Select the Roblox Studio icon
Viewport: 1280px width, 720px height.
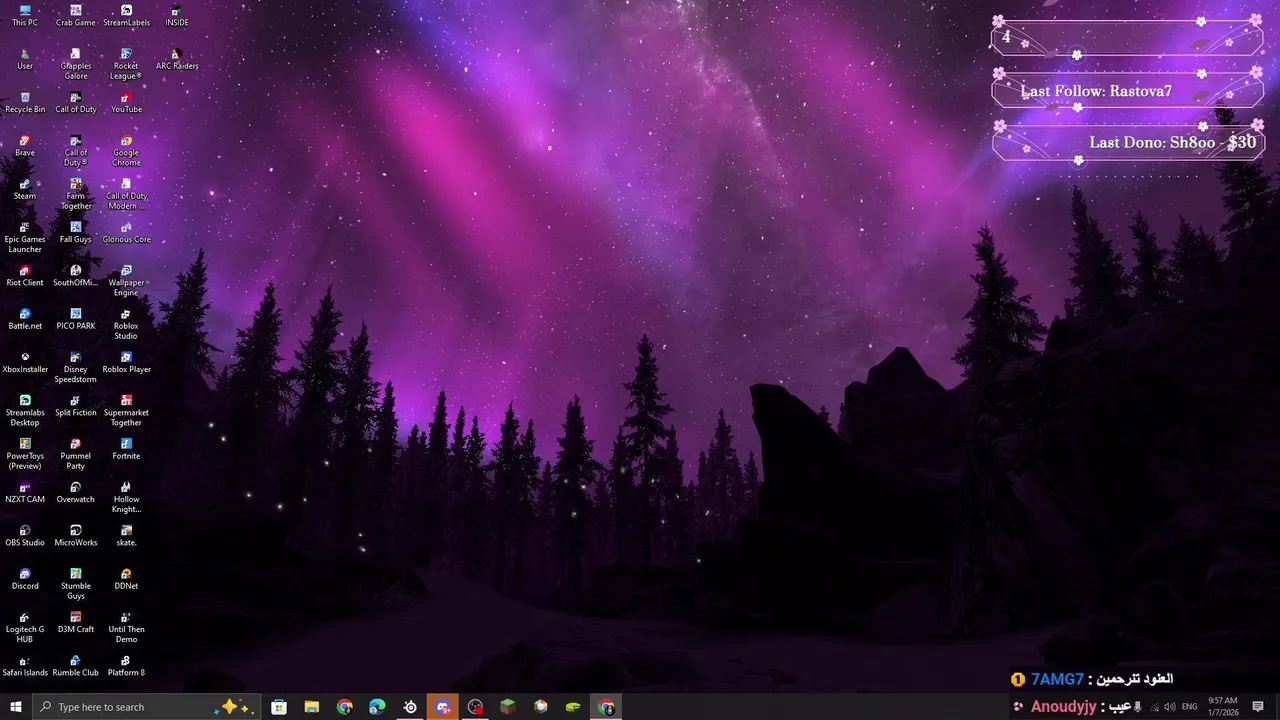(126, 324)
